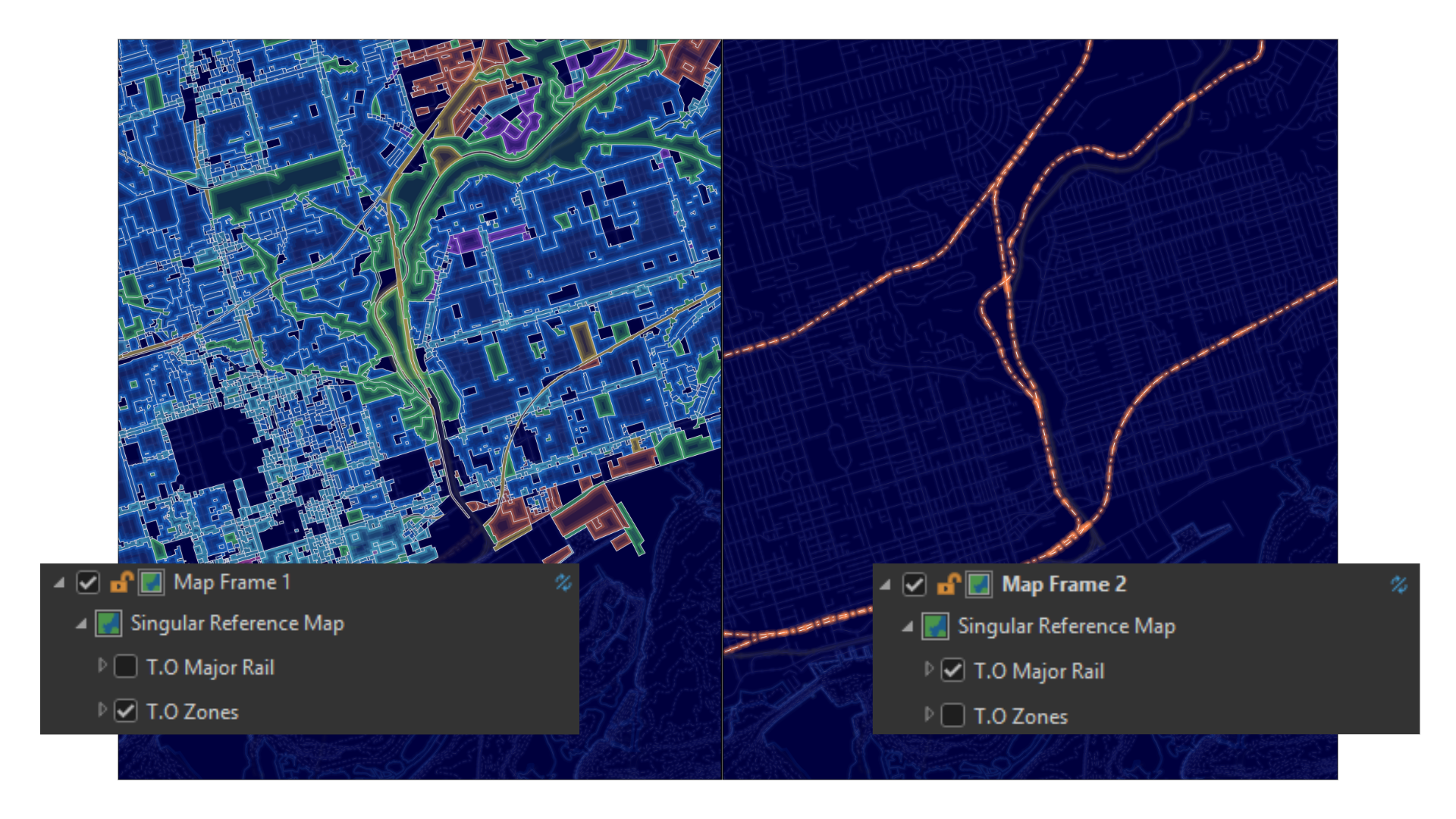Uncheck the Map Frame 2 visibility checkbox
The width and height of the screenshot is (1456, 819).
point(914,585)
